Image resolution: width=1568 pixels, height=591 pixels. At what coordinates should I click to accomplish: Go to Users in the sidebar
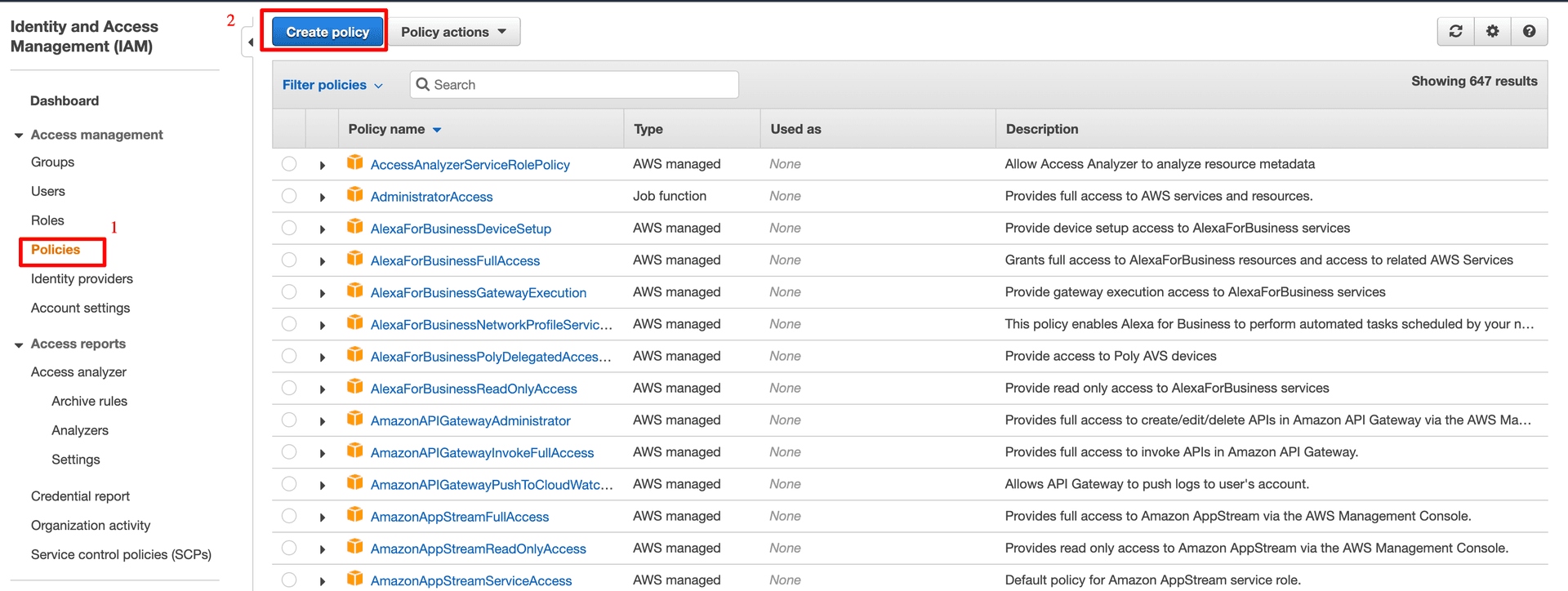[x=48, y=191]
